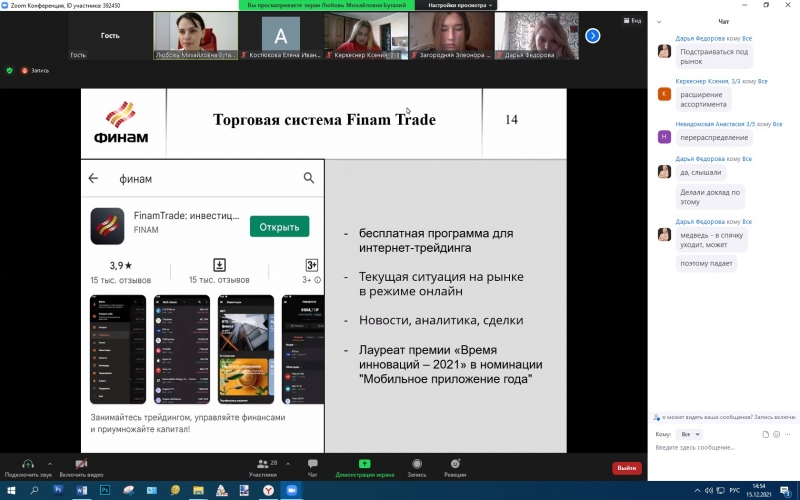Open the chat more options ellipsis
Image resolution: width=800 pixels, height=500 pixels.
click(788, 434)
